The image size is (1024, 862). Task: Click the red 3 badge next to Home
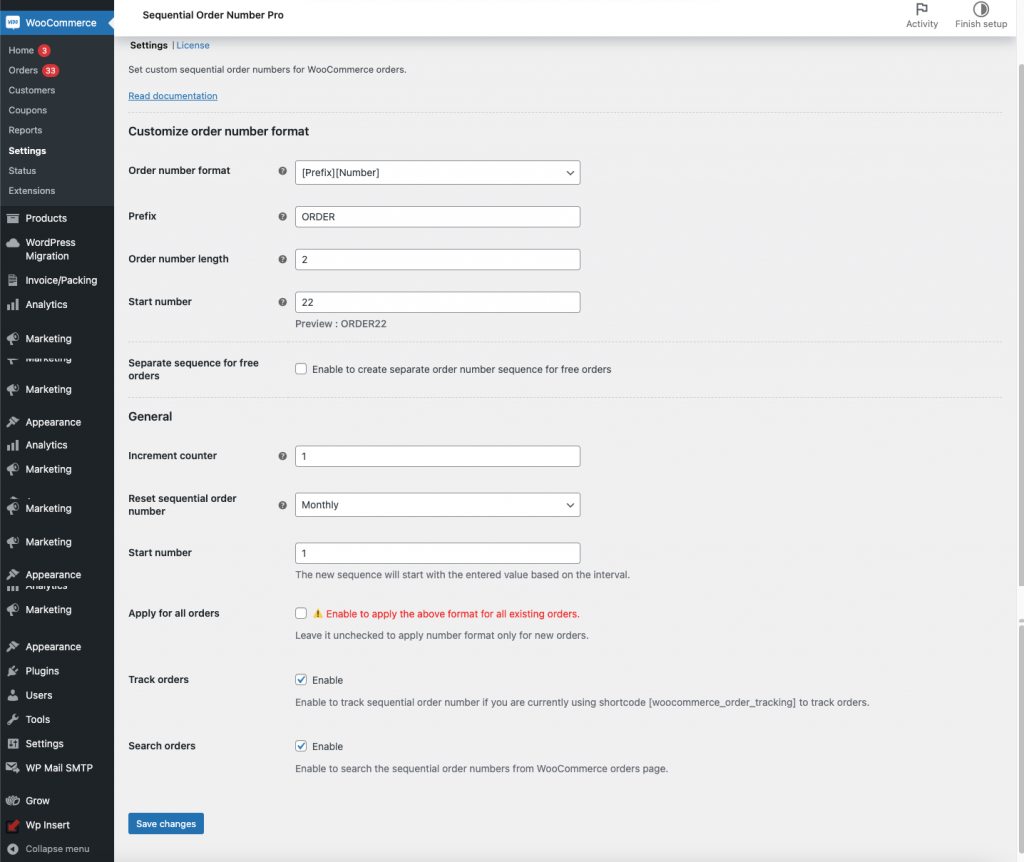pyautogui.click(x=44, y=50)
